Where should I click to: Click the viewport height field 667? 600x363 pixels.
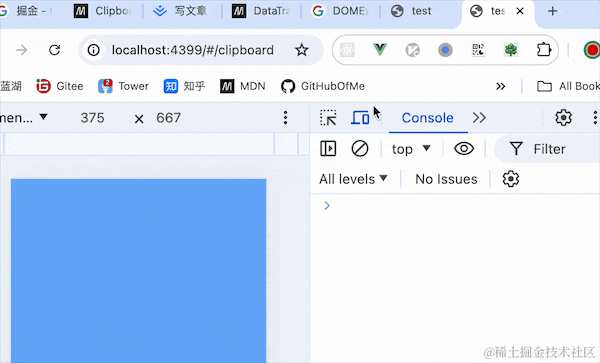168,118
